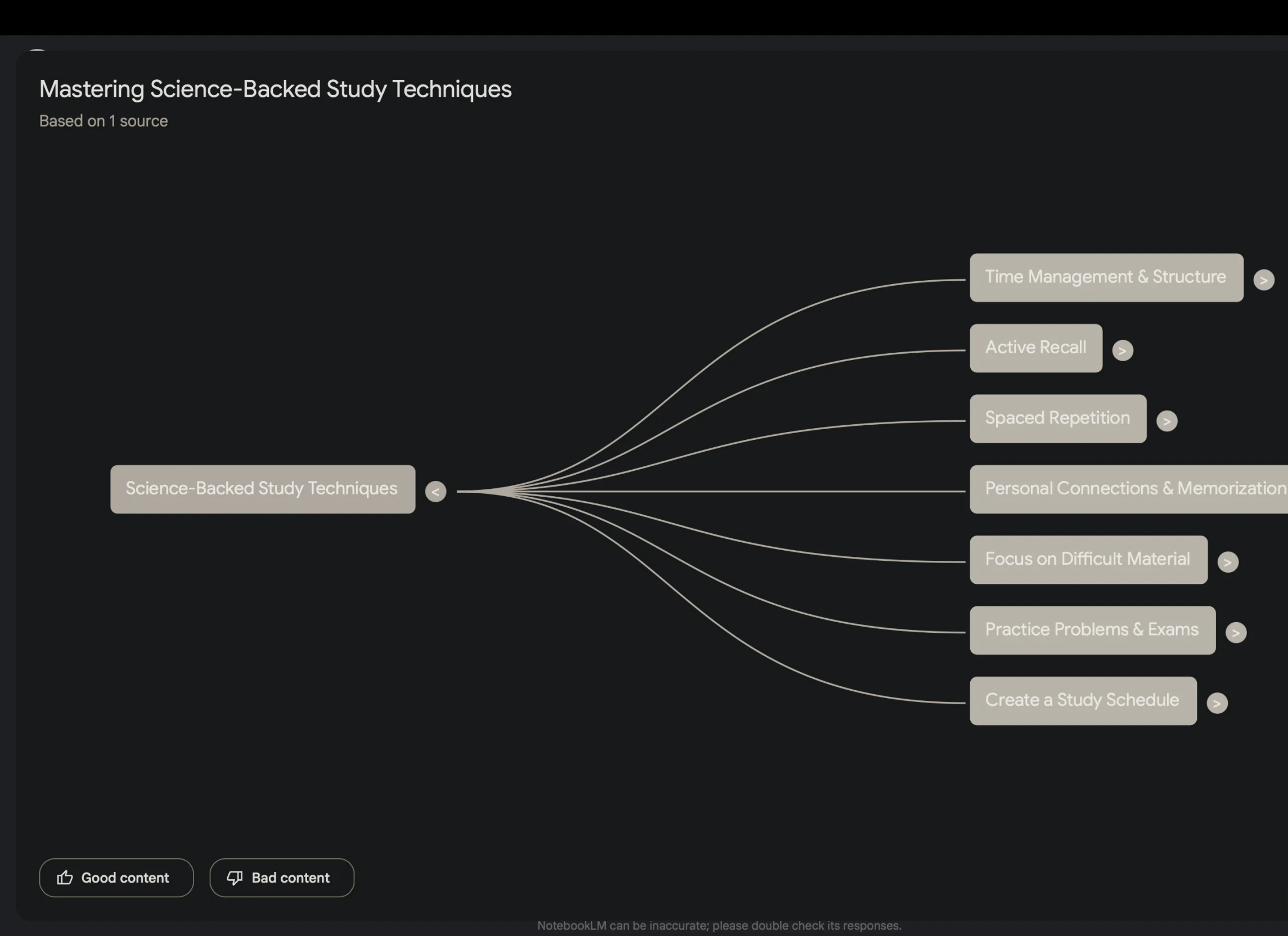Collapse the Science-Backed Study Techniques root arrow
1288x936 pixels.
[435, 491]
